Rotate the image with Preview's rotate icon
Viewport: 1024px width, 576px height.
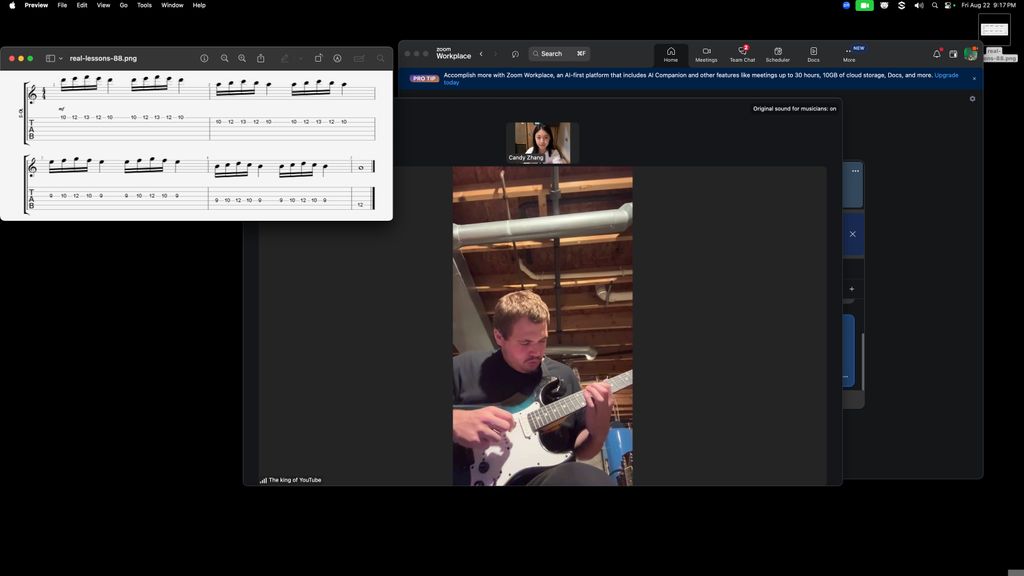point(318,59)
